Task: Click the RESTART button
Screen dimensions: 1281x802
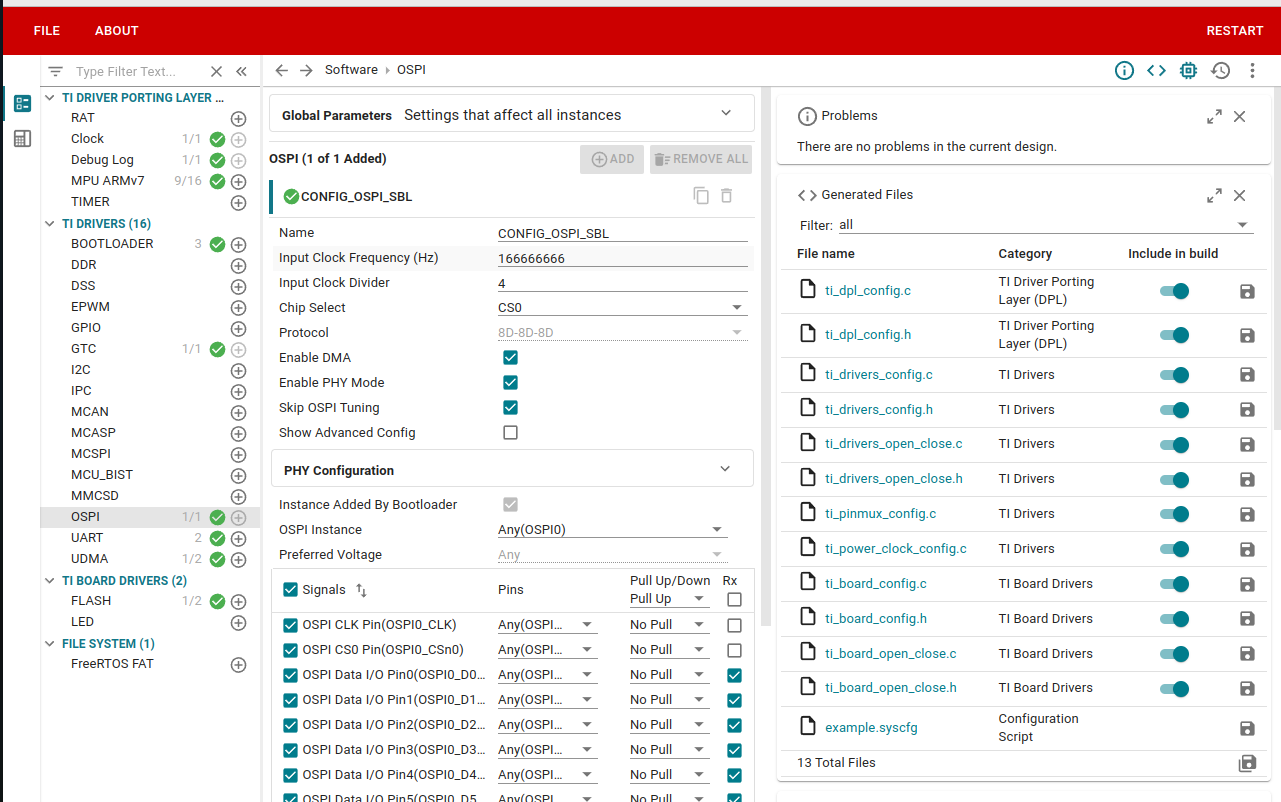Action: (x=1235, y=31)
